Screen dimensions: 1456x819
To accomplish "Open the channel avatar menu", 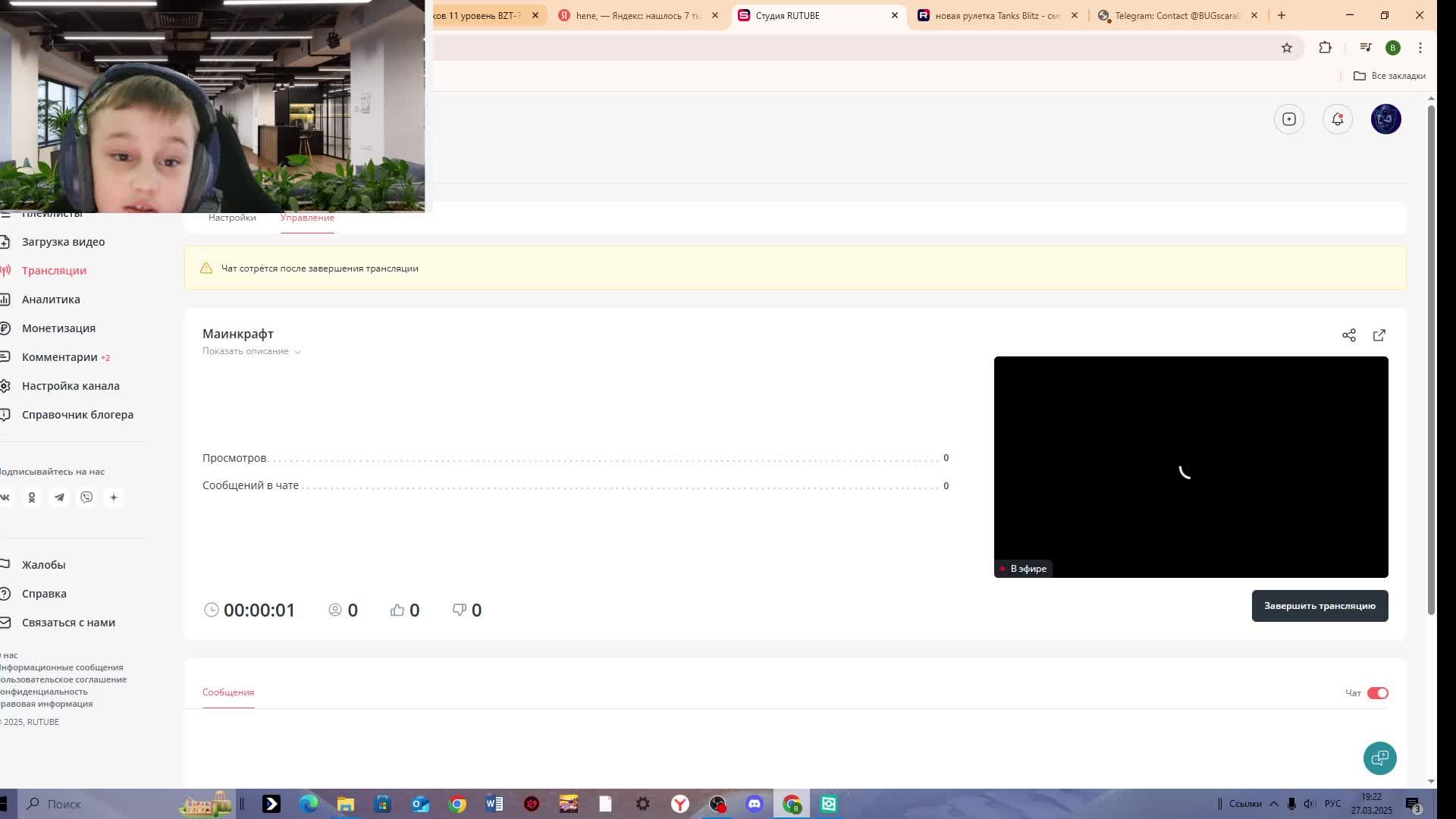I will pos(1385,119).
